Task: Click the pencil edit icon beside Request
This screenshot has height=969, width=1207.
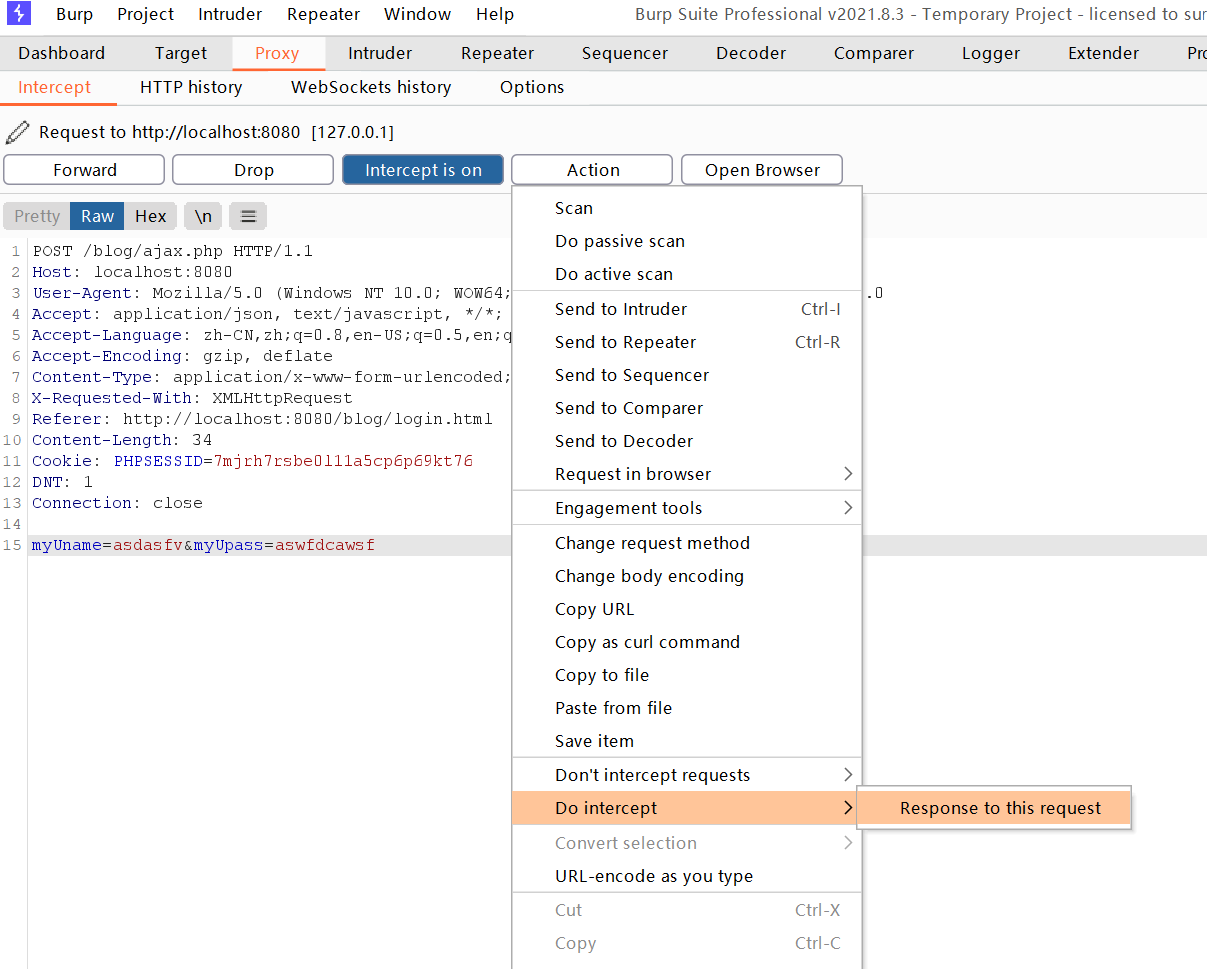Action: point(17,132)
